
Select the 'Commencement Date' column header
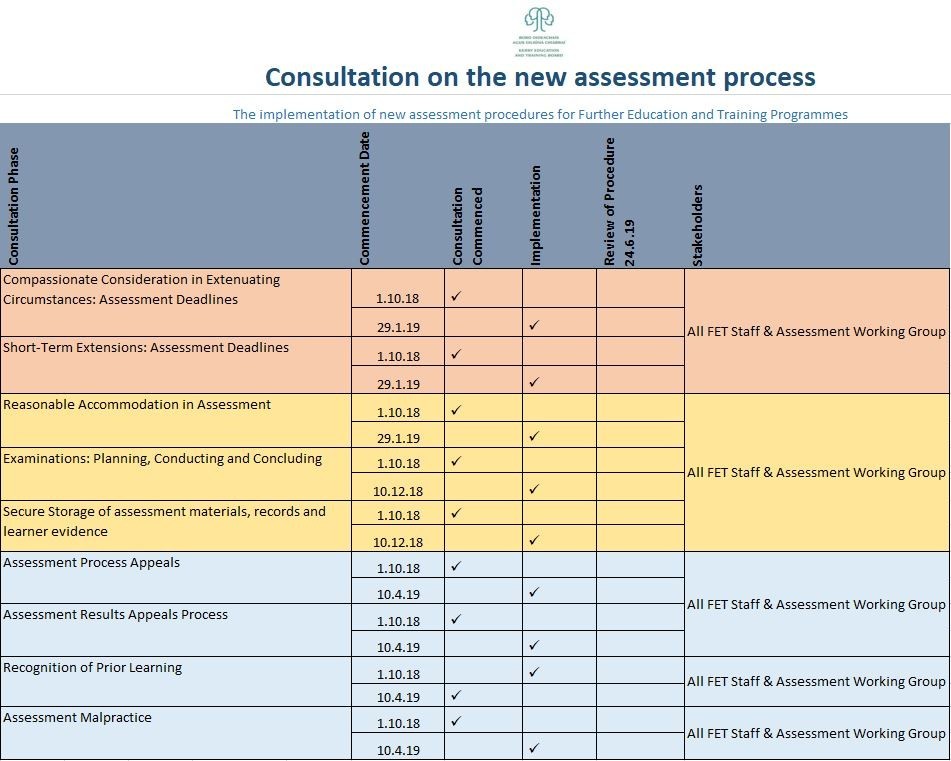365,198
